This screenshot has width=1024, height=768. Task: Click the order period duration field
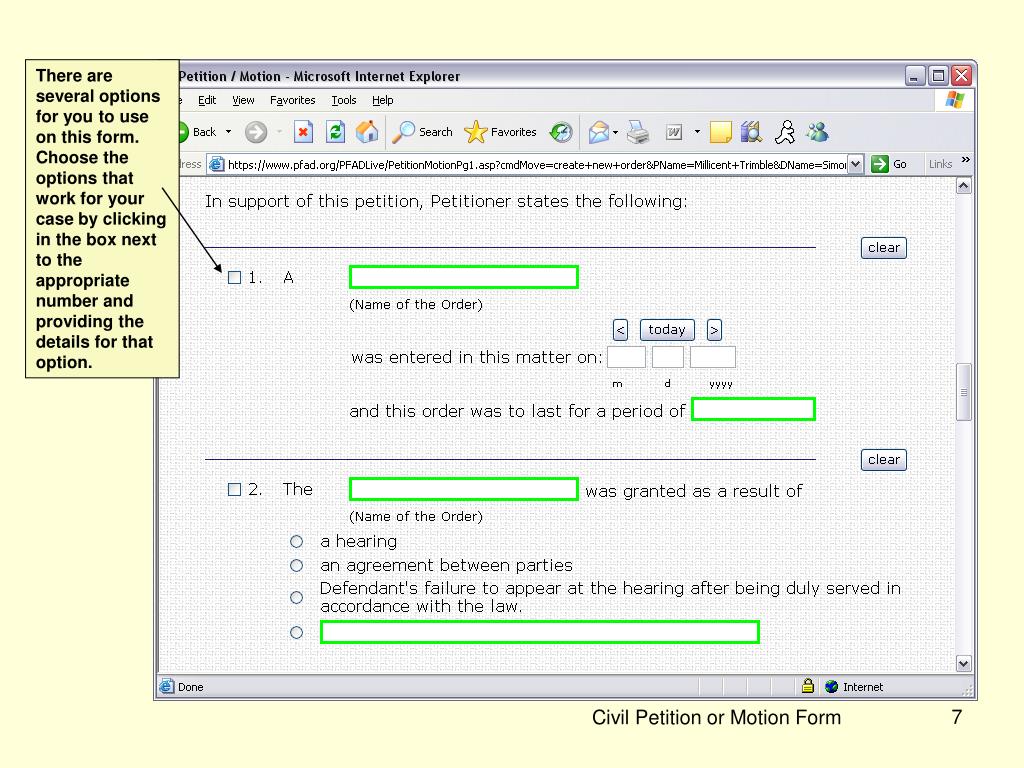tap(753, 409)
